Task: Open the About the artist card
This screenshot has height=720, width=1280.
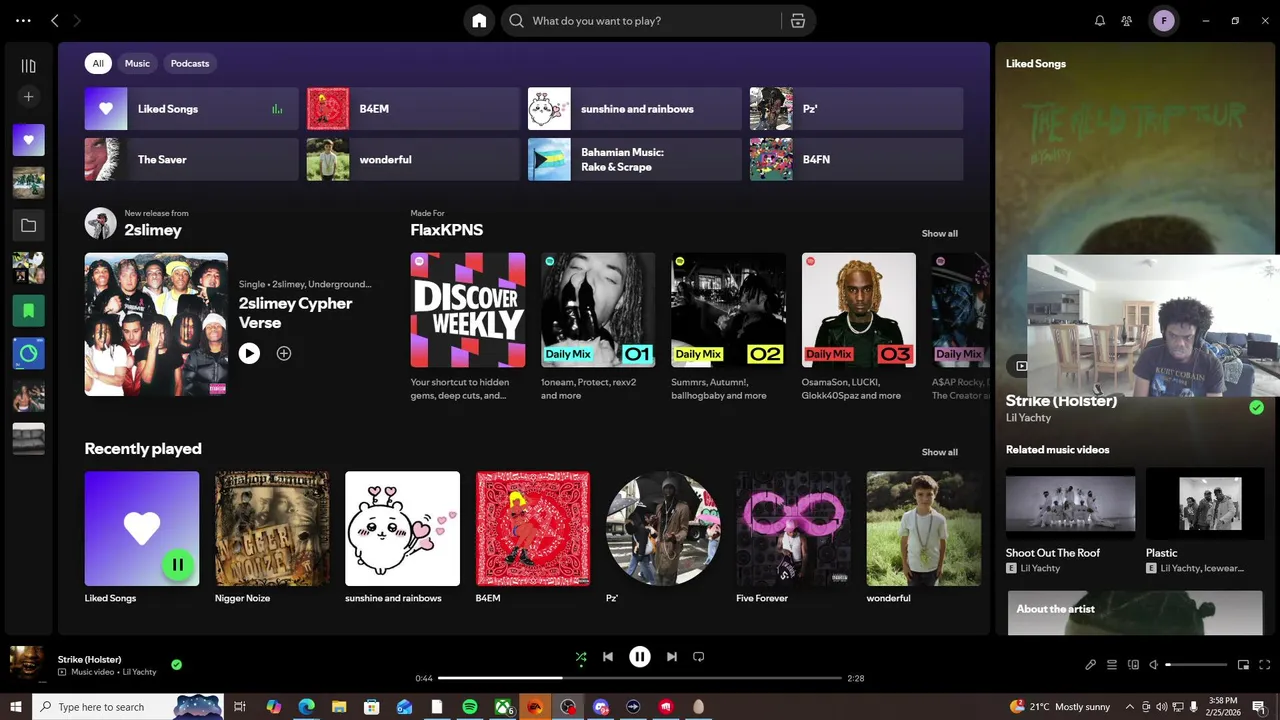Action: click(1135, 613)
